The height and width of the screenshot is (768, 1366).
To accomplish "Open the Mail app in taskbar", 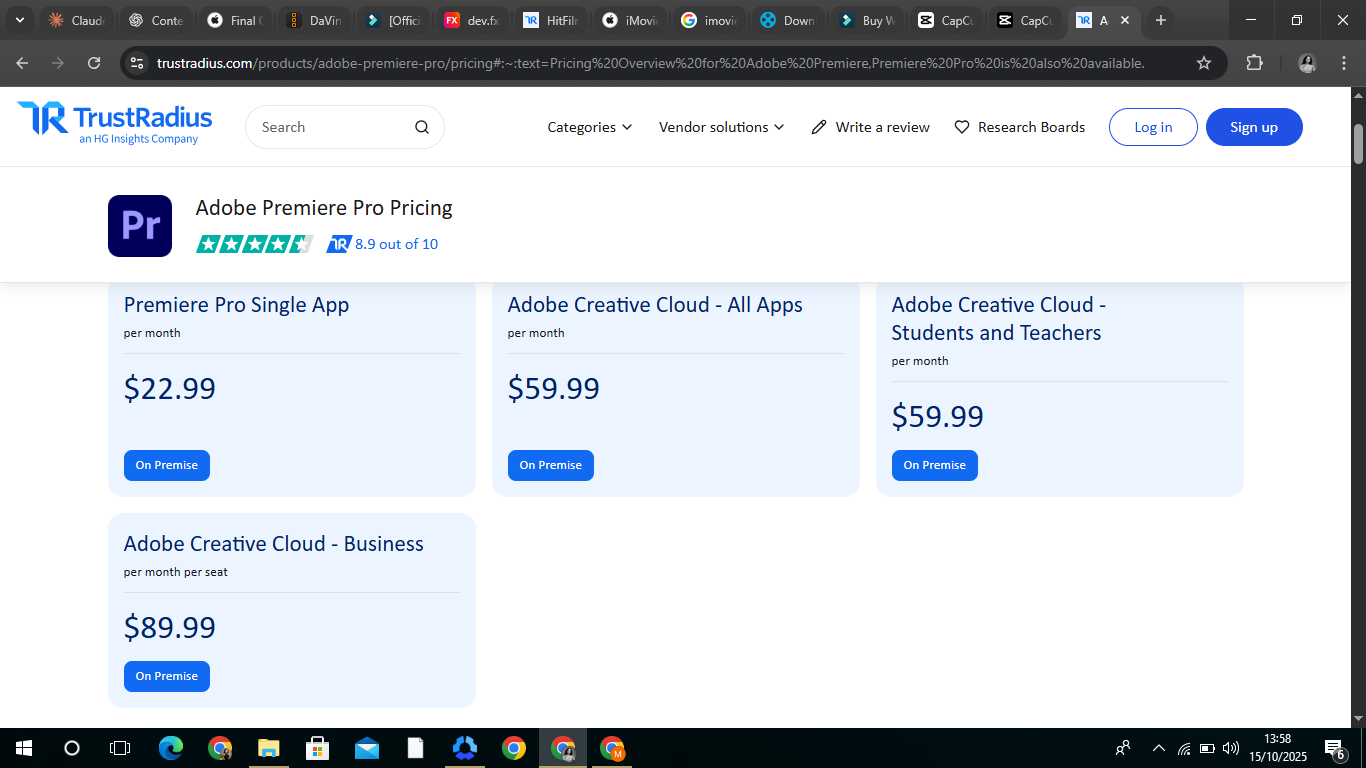I will 367,748.
